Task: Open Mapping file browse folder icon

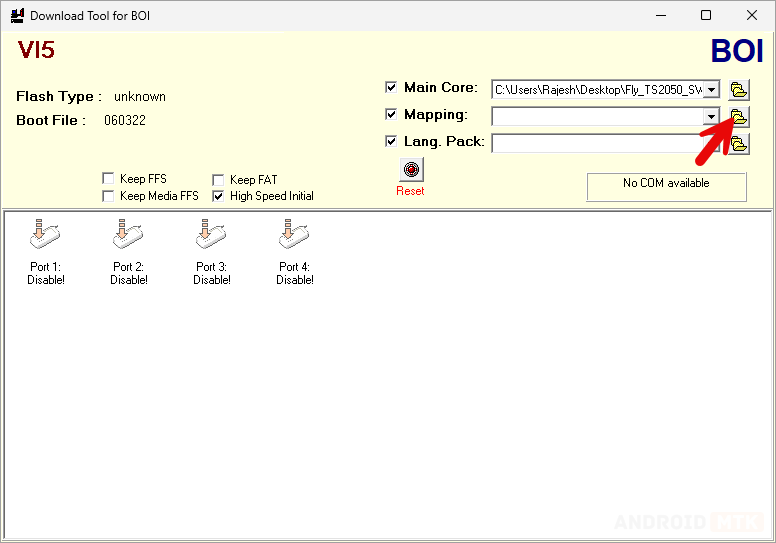Action: [x=738, y=117]
